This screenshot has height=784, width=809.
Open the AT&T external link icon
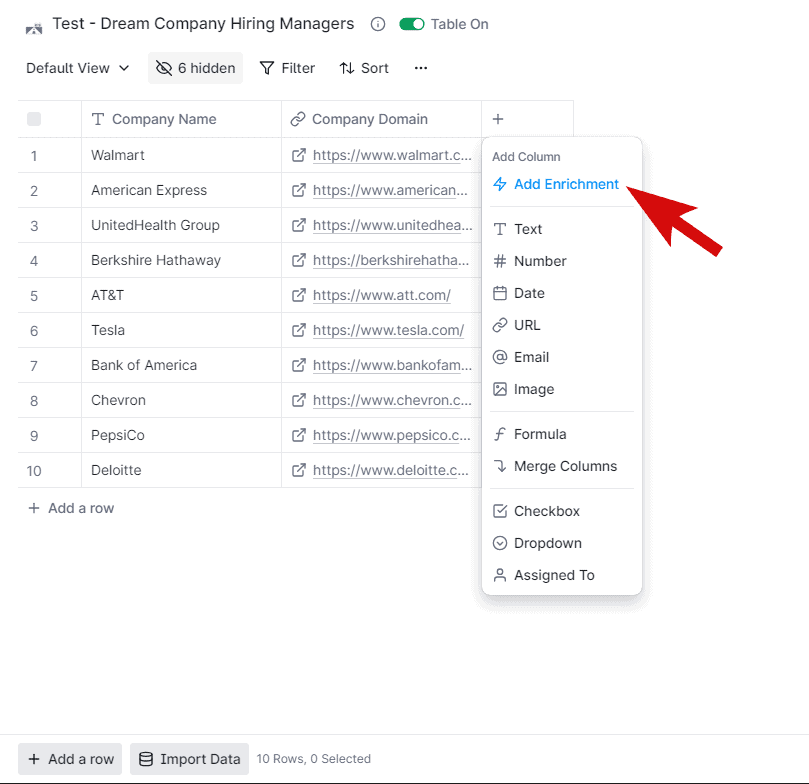pos(299,296)
